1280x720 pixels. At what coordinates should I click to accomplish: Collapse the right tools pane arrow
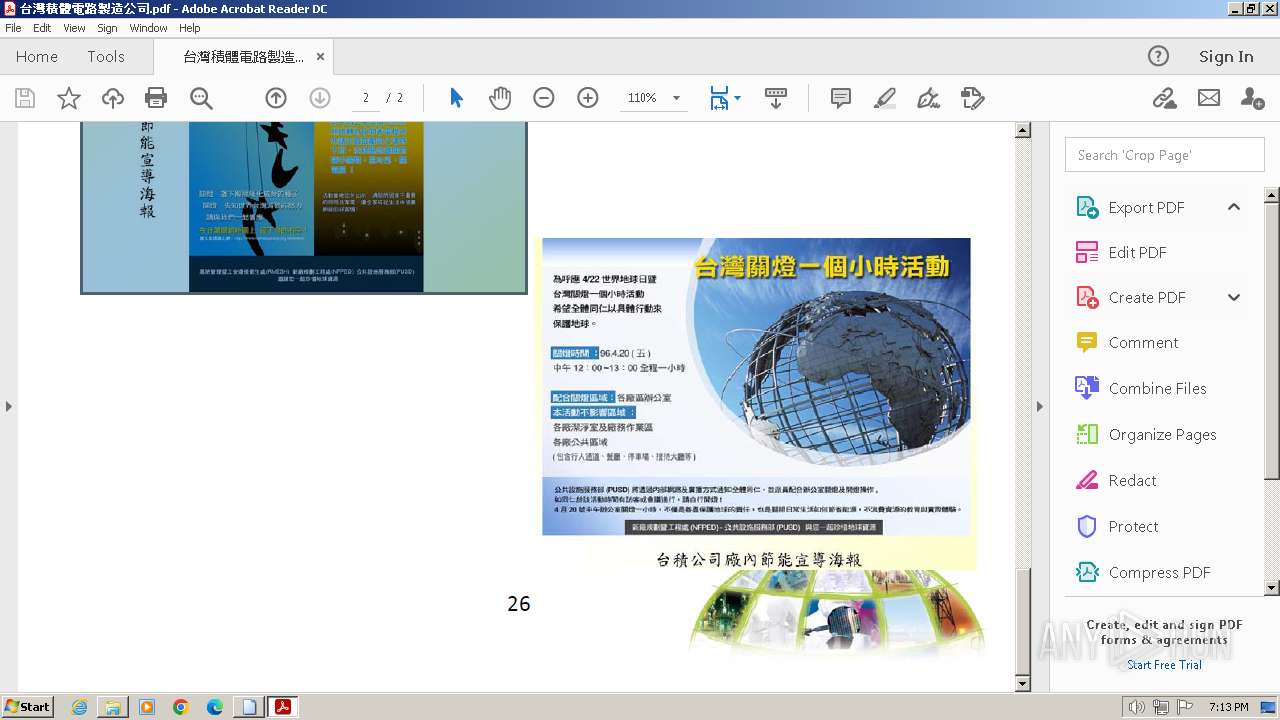click(1040, 406)
